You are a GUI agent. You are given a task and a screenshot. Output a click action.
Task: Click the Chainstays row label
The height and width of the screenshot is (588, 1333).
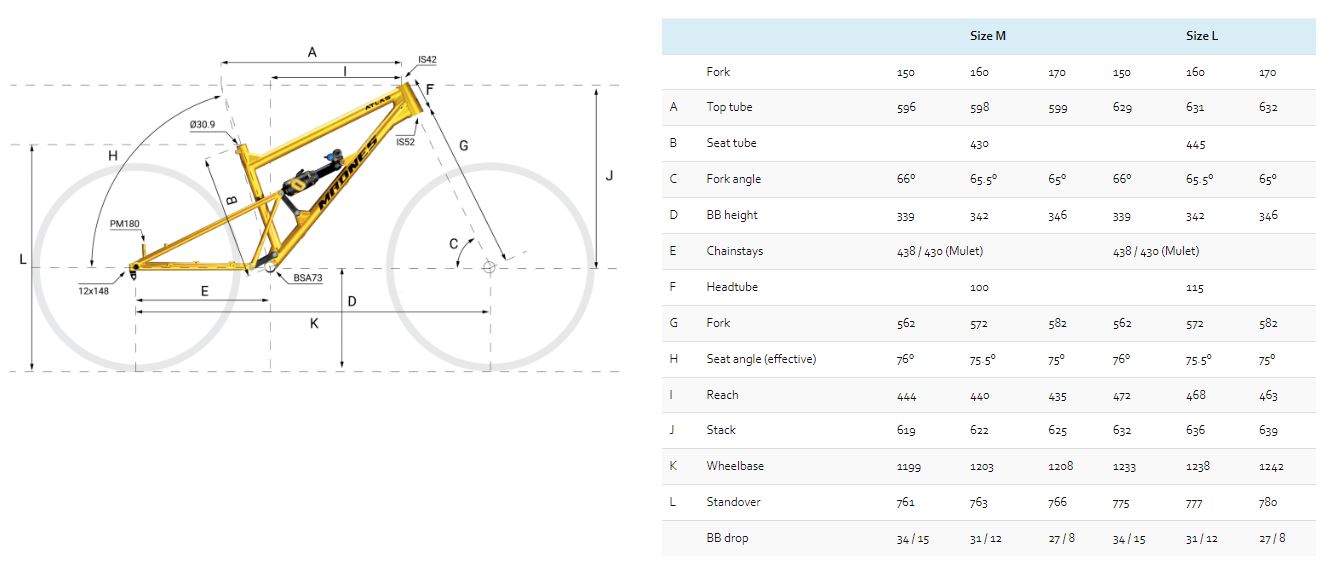[x=734, y=251]
